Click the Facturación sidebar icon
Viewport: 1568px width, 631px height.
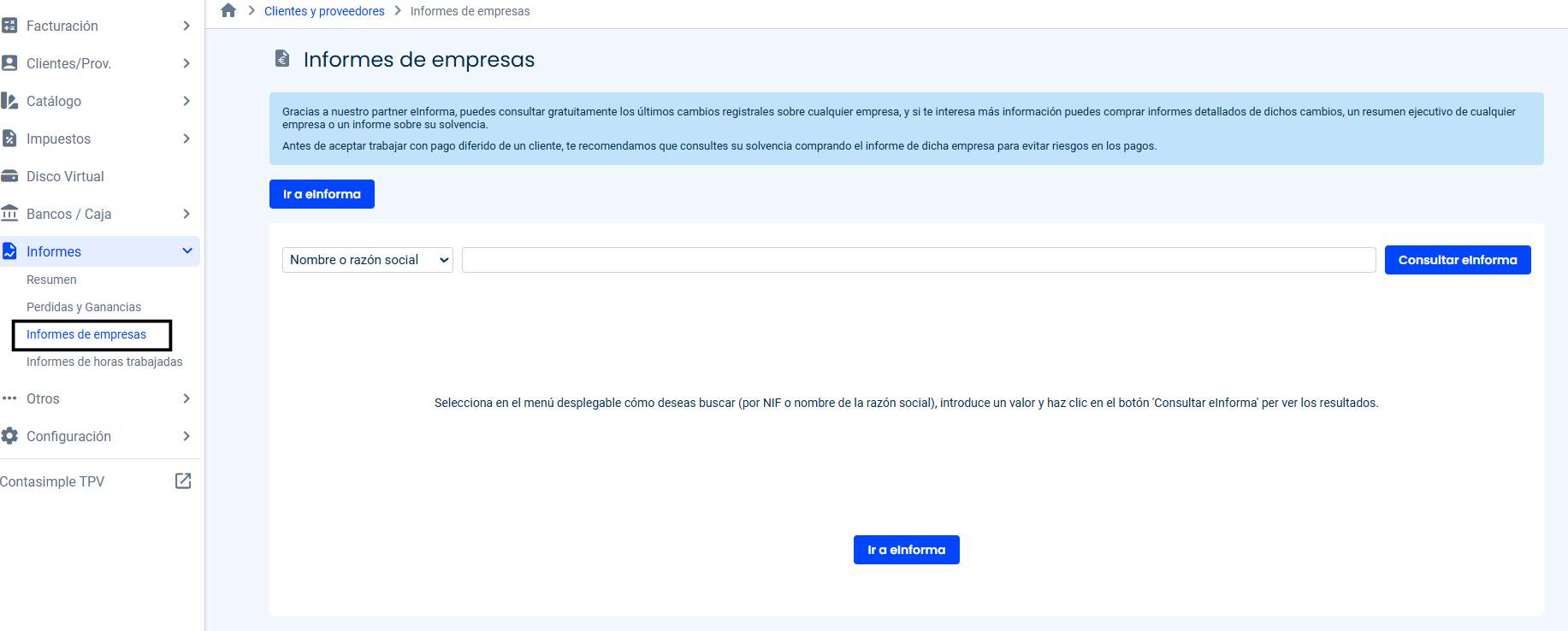tap(9, 26)
